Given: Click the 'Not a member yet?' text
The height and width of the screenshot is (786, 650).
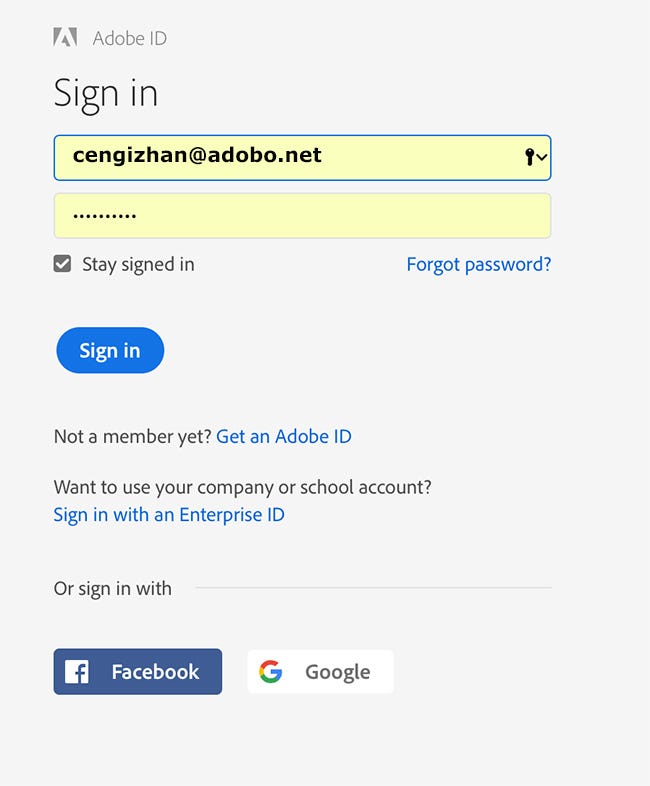Looking at the screenshot, I should [x=132, y=436].
